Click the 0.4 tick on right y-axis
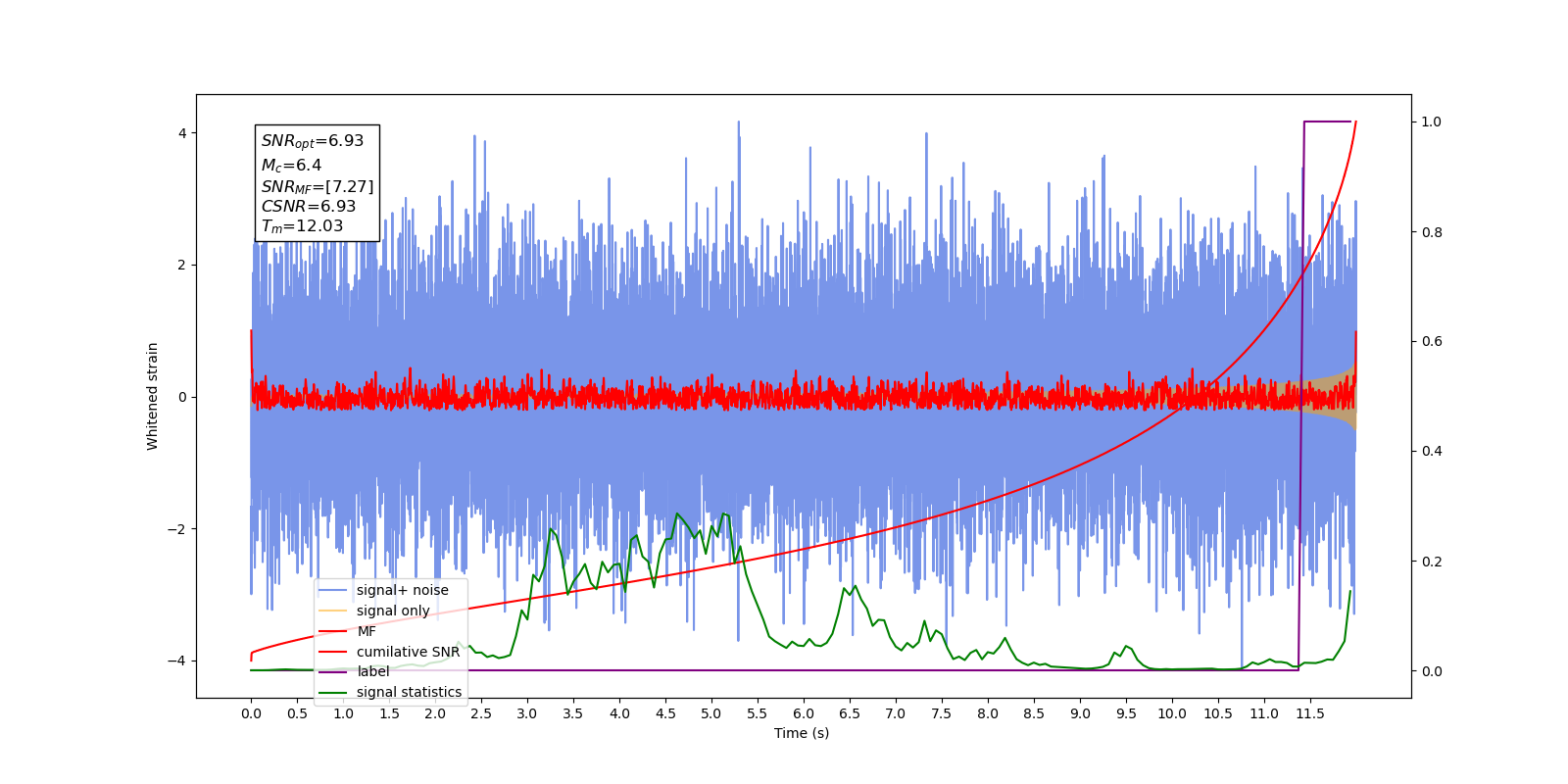This screenshot has height=784, width=1568. pyautogui.click(x=1432, y=452)
